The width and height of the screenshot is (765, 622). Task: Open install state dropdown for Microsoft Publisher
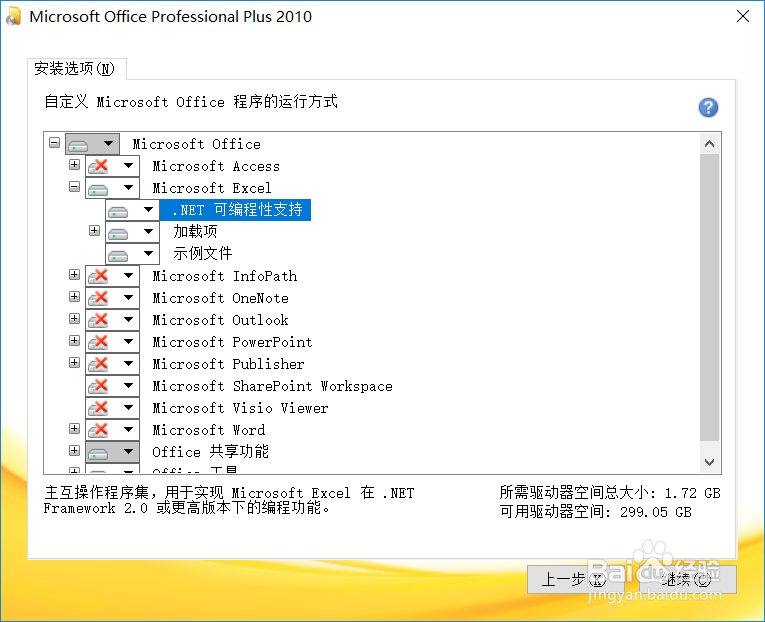click(112, 363)
